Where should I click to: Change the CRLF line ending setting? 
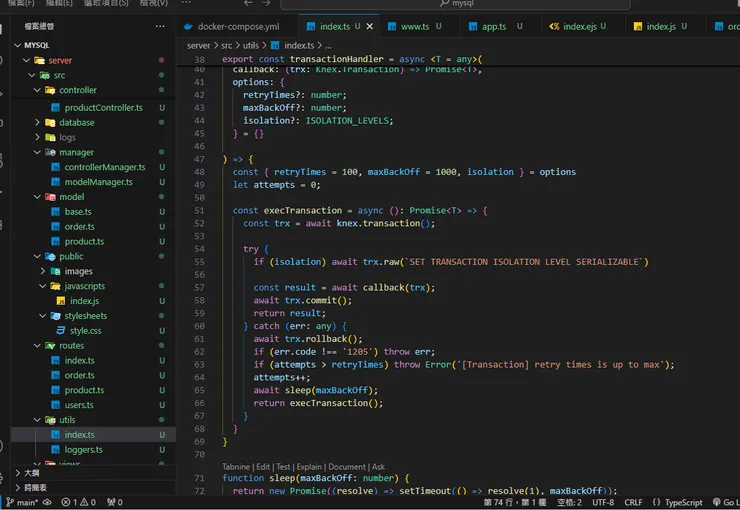click(x=633, y=502)
